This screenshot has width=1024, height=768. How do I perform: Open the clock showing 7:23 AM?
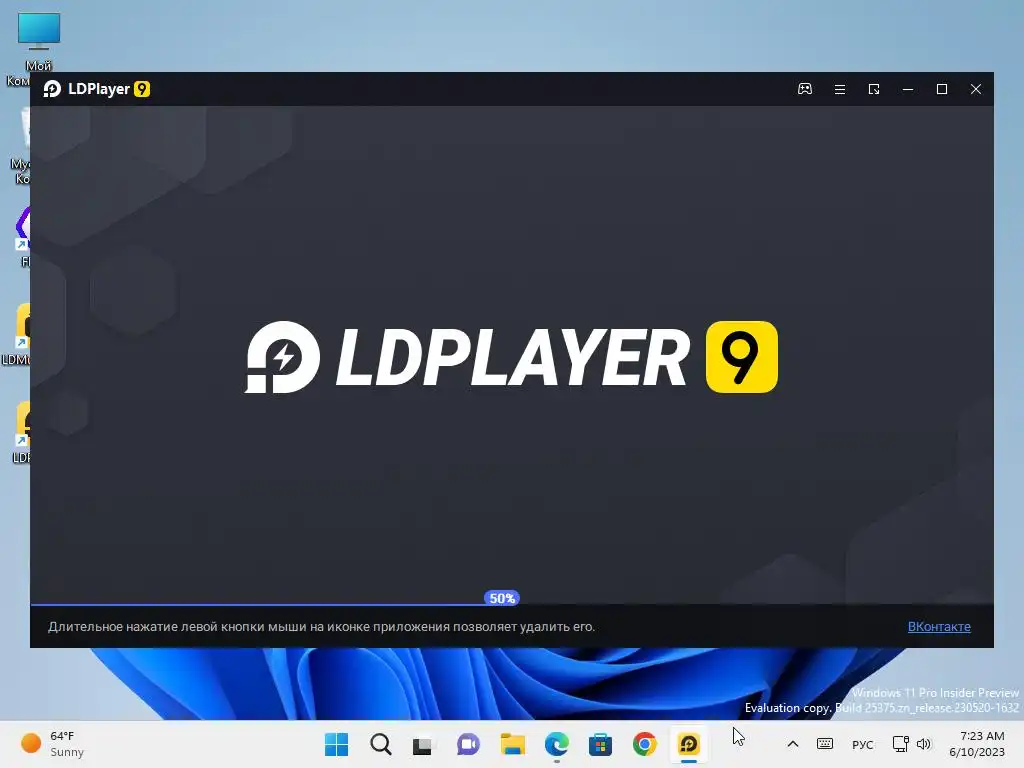[977, 744]
